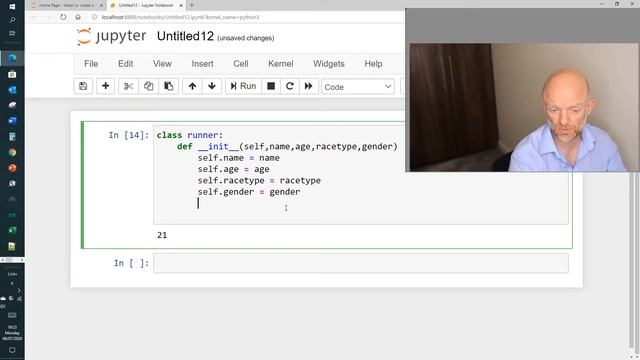Open a new browser tab
Screen dimensions: 640x360
[192, 5]
